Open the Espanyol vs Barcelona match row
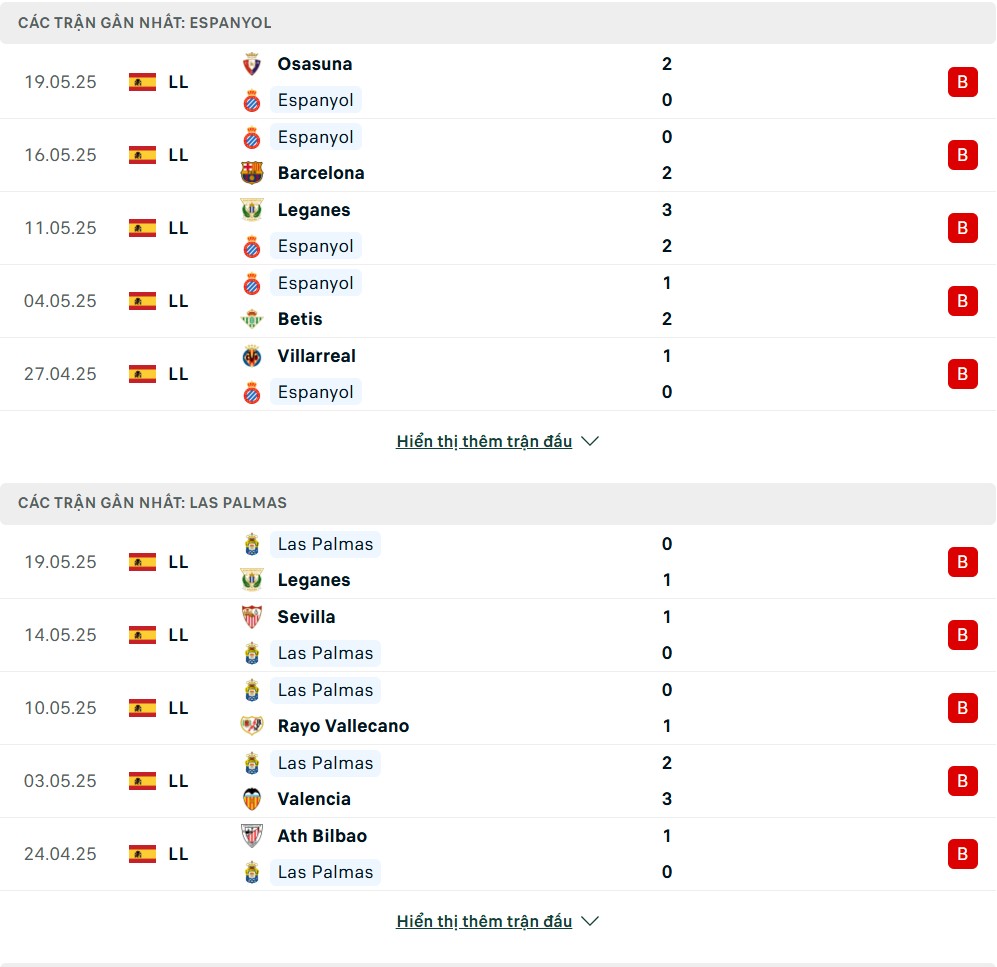This screenshot has height=967, width=997. pyautogui.click(x=498, y=155)
